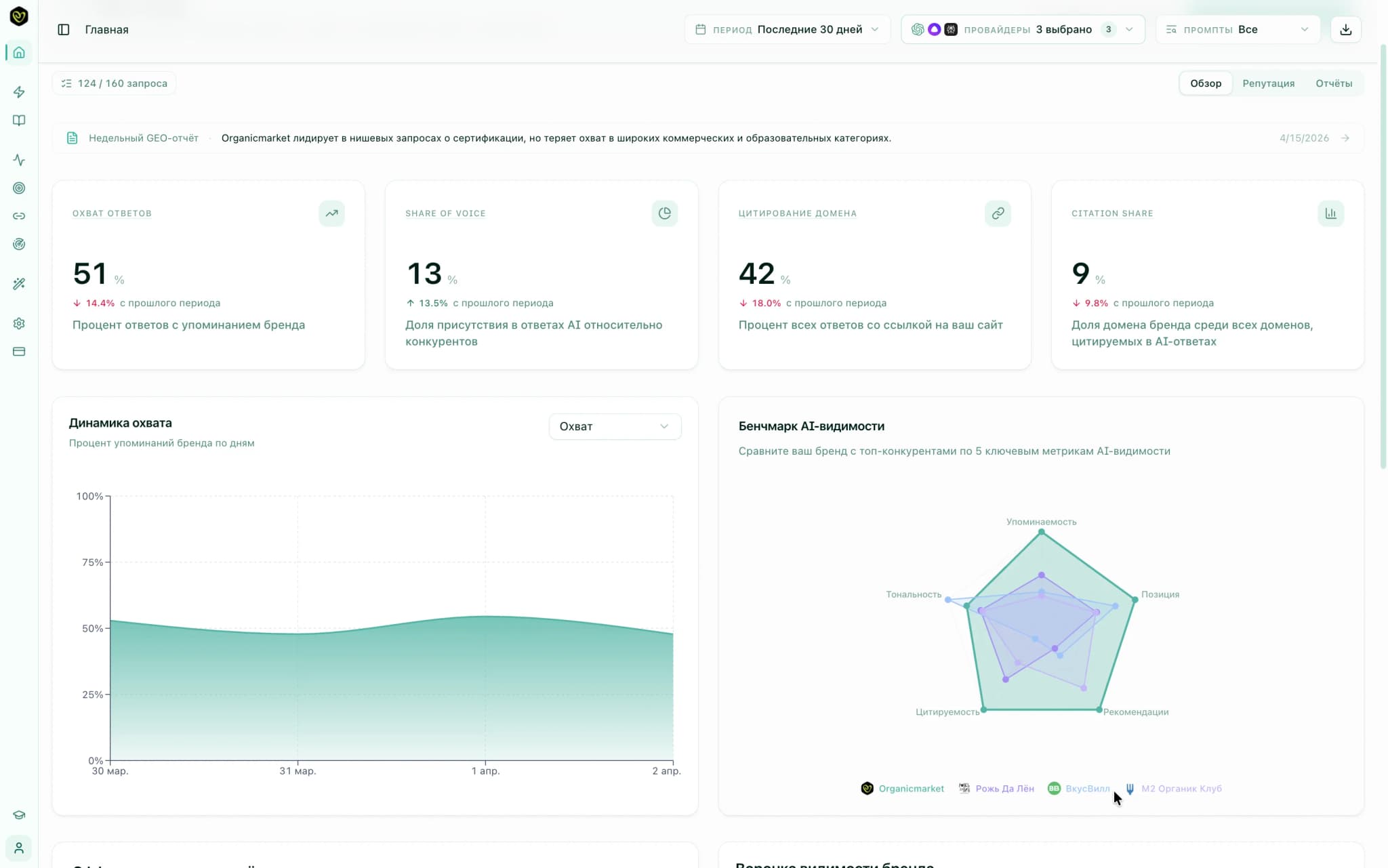
Task: Click pie icon on Share of Voice card
Action: click(x=664, y=213)
